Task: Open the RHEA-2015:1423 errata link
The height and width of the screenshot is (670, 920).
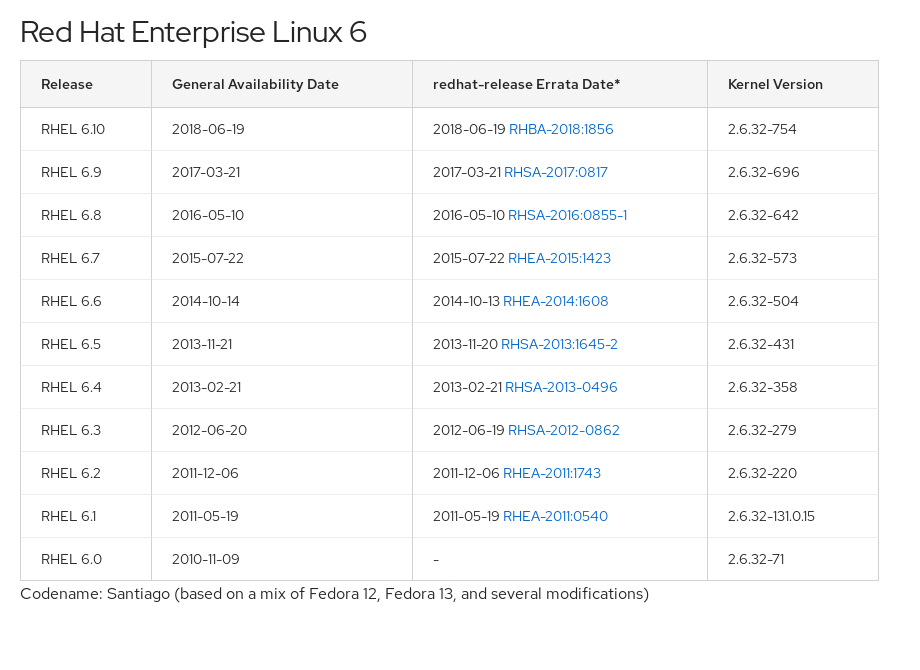Action: tap(559, 258)
